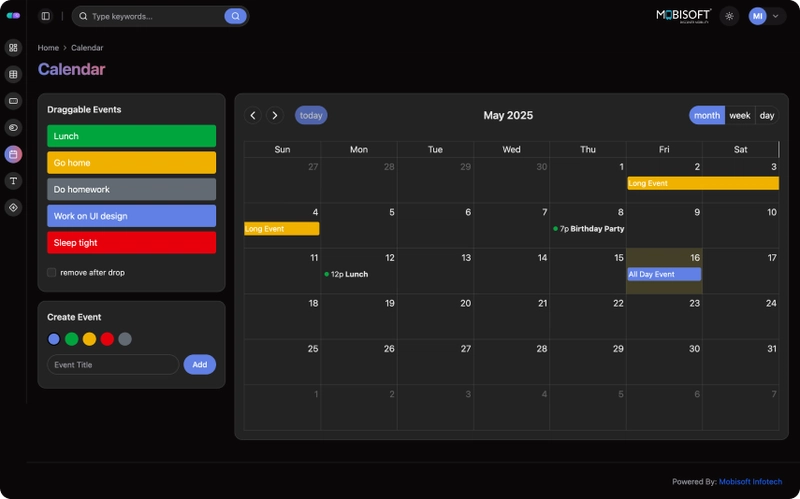Click the Home breadcrumb link
Image resolution: width=800 pixels, height=499 pixels.
[48, 47]
